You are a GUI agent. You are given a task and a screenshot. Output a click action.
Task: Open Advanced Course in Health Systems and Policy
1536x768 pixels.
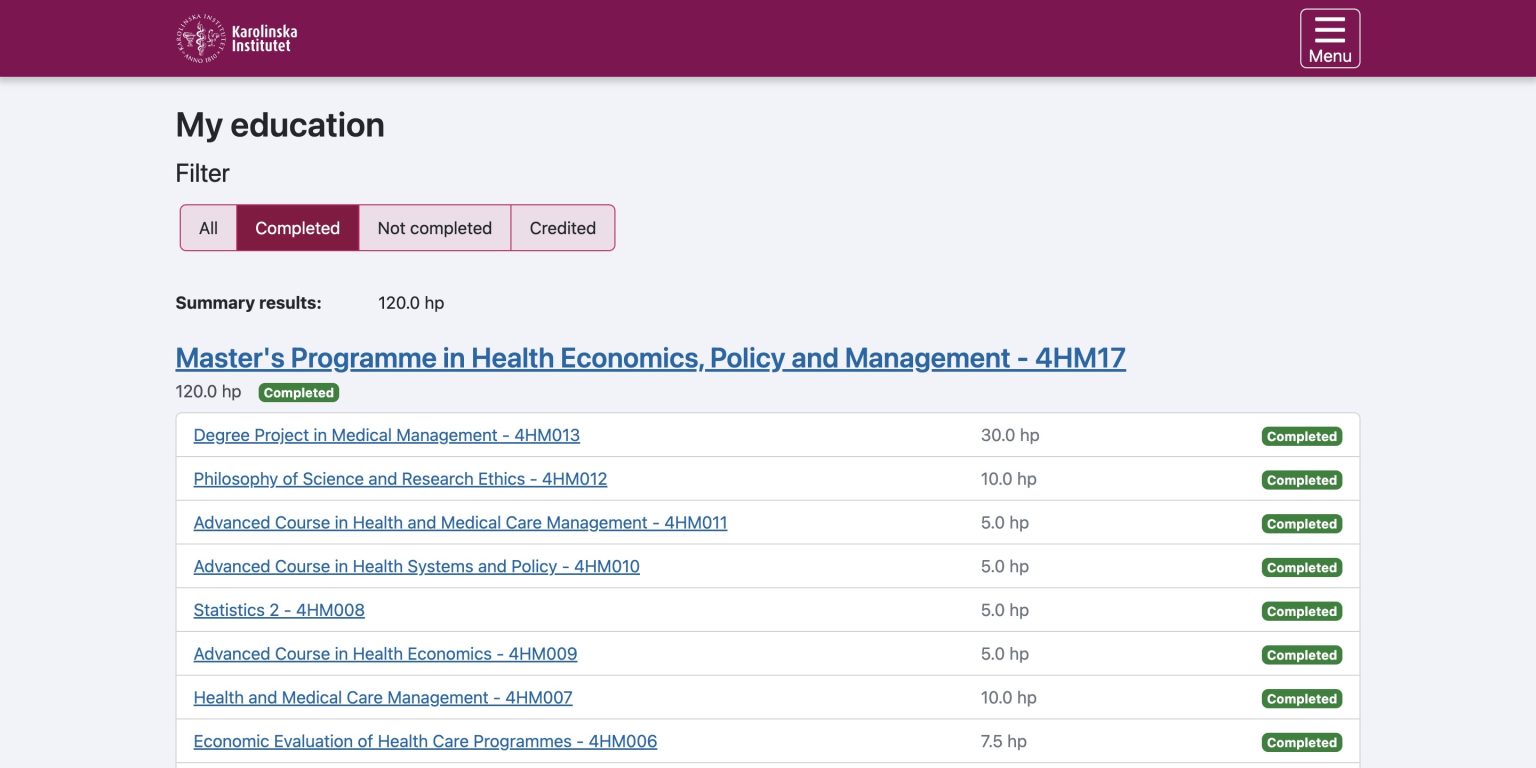(x=416, y=567)
